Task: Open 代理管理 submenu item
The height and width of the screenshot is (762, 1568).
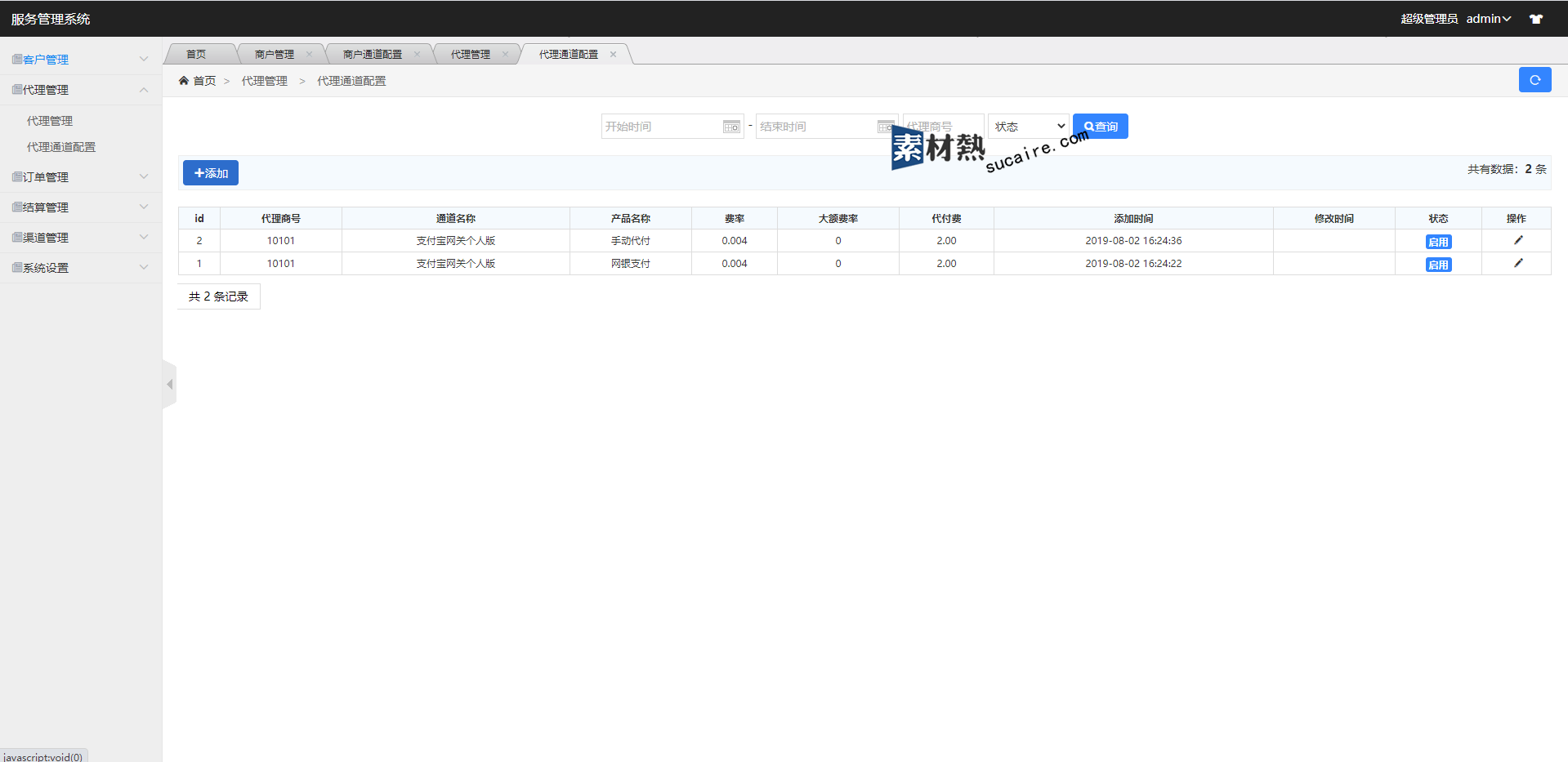Action: (x=50, y=121)
